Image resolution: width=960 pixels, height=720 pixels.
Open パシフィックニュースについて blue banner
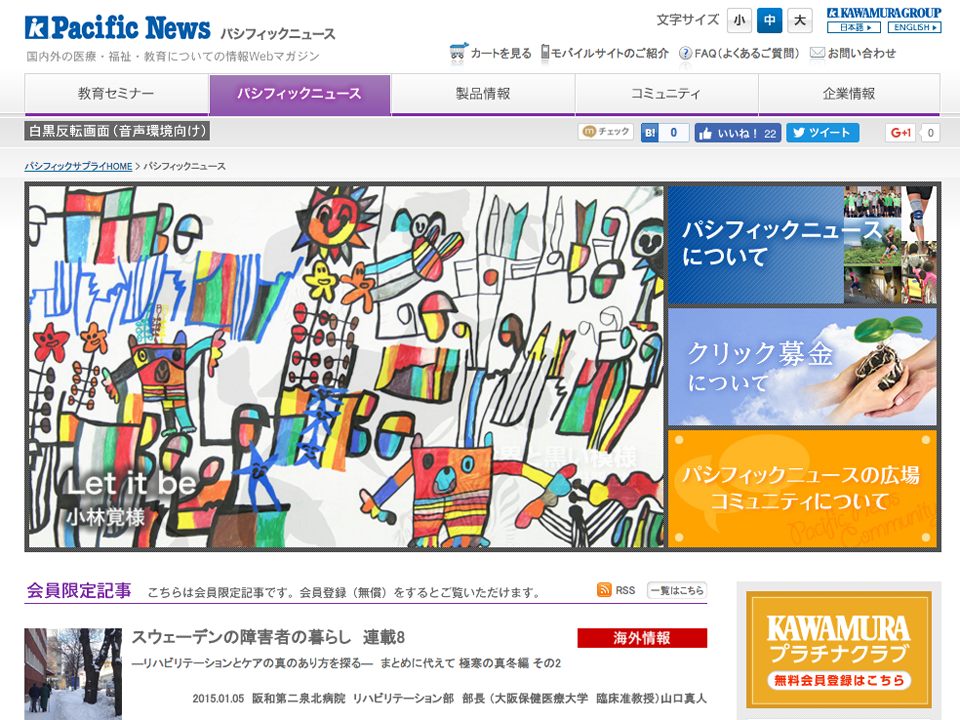point(802,245)
